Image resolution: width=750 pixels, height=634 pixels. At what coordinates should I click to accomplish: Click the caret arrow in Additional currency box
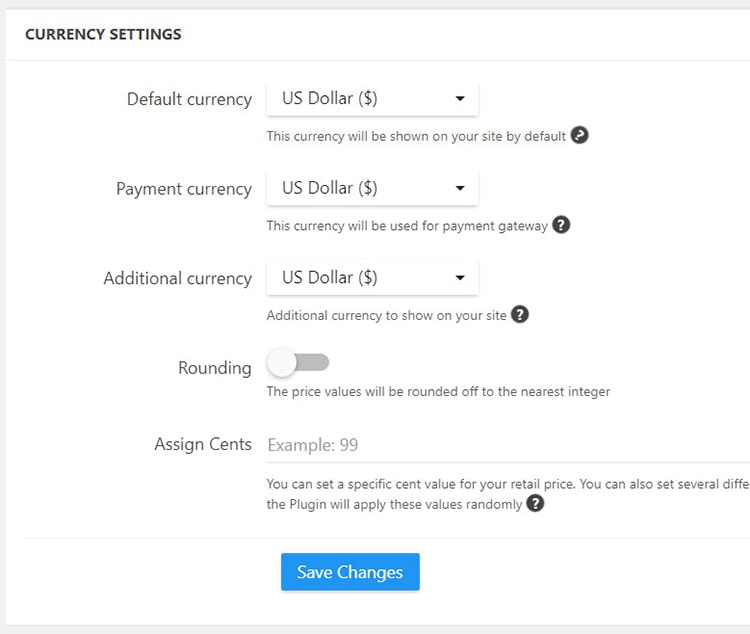coord(460,278)
